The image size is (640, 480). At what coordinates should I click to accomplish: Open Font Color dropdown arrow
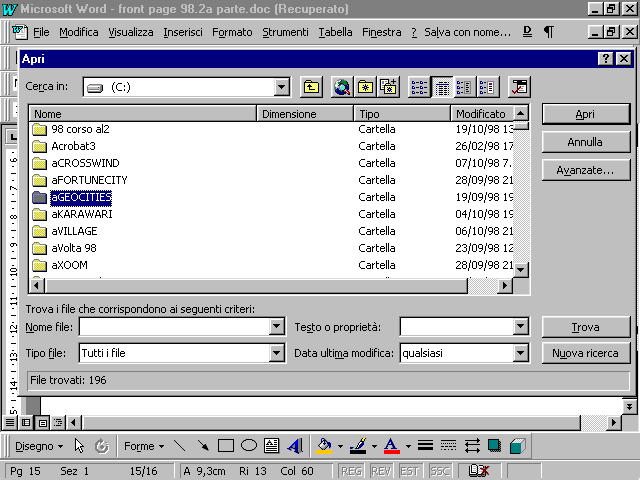[408, 446]
